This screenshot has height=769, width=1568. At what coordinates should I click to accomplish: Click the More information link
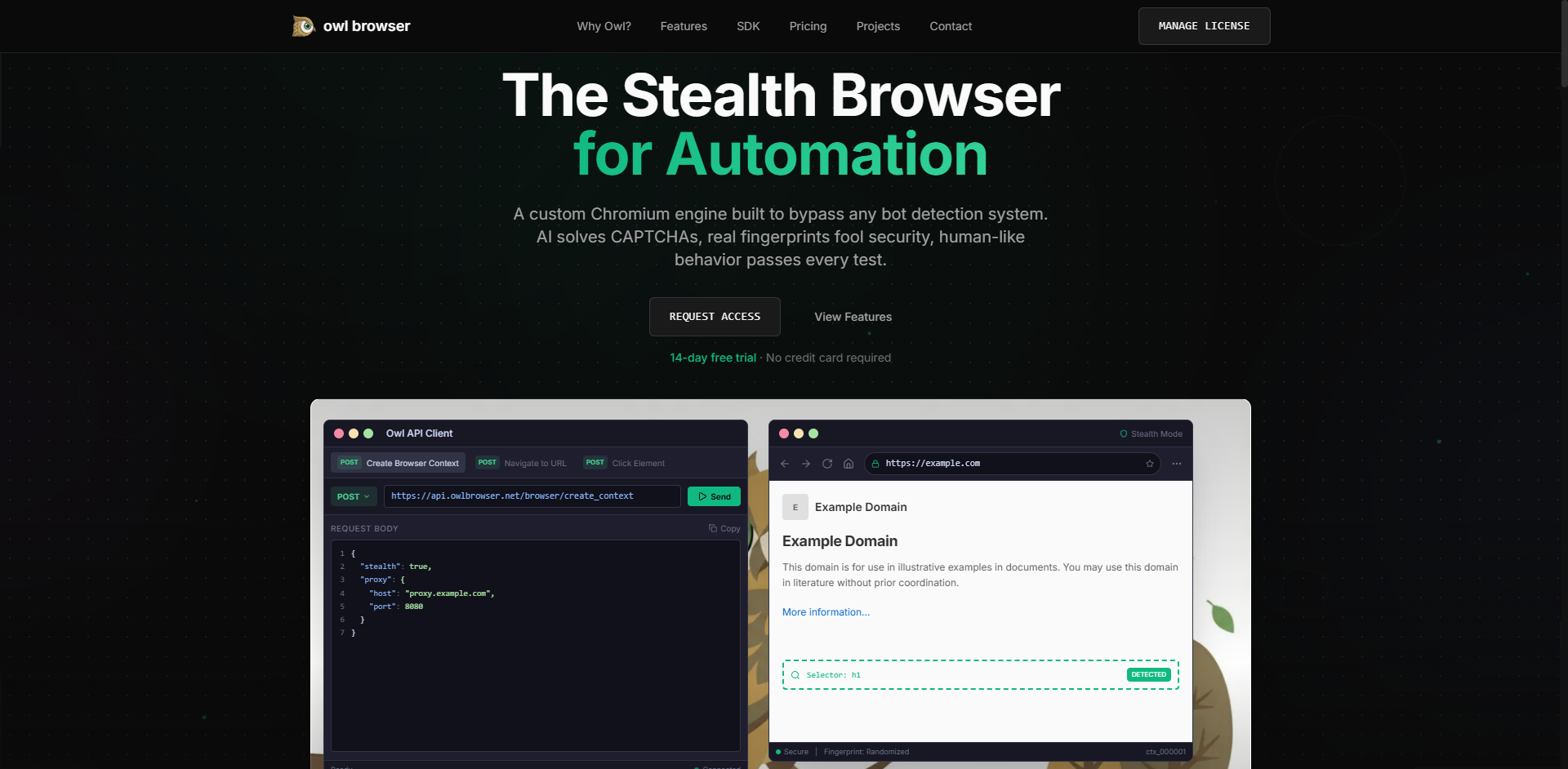[826, 611]
